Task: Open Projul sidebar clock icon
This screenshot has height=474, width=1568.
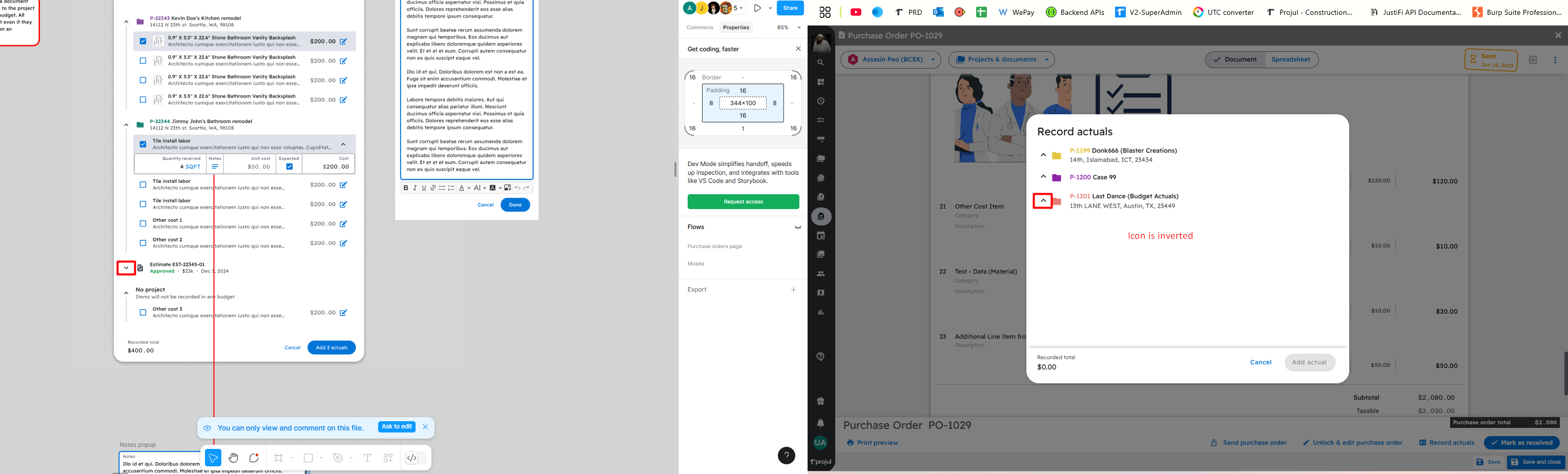Action: [820, 101]
